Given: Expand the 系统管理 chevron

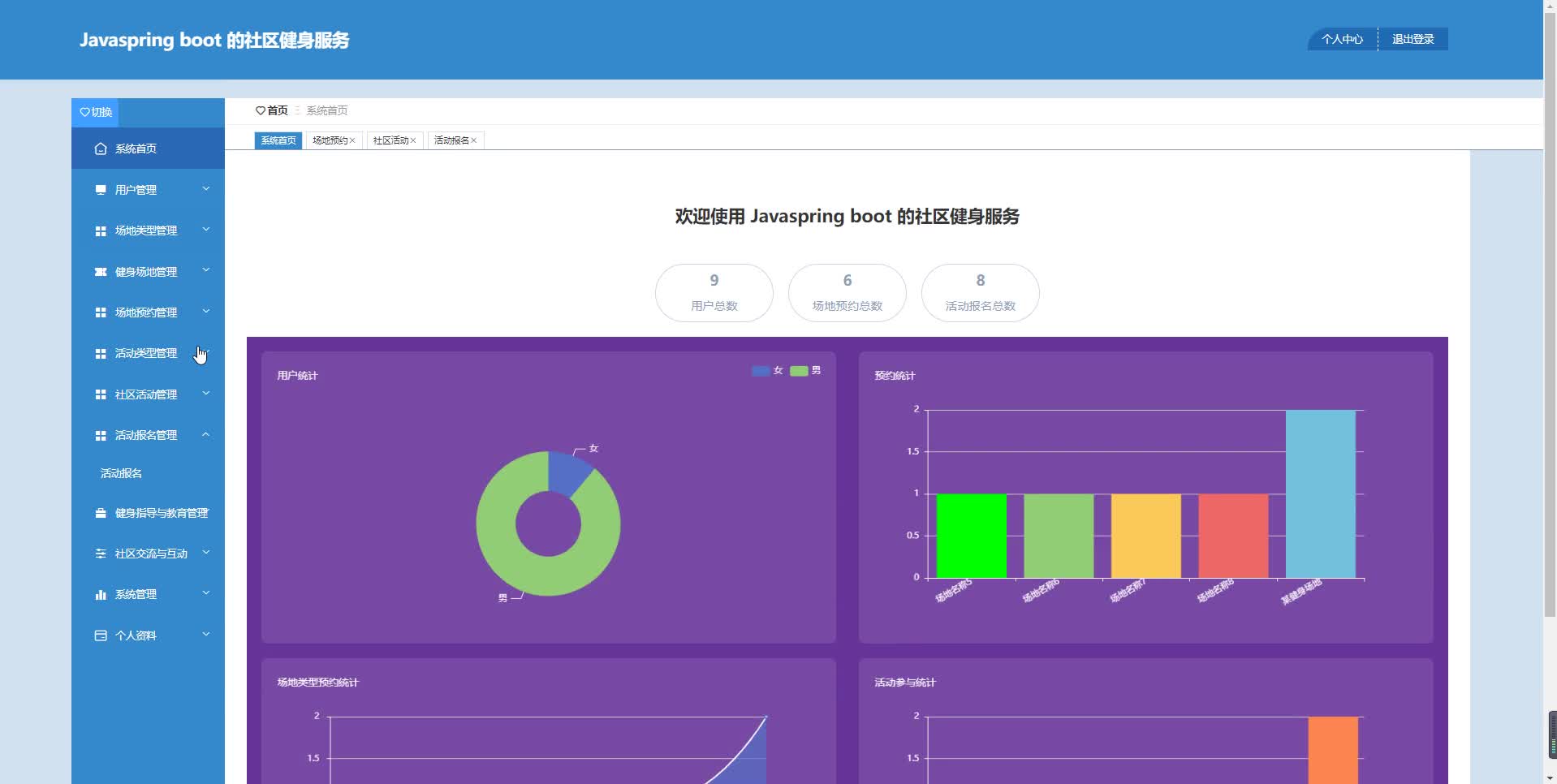Looking at the screenshot, I should coord(206,593).
